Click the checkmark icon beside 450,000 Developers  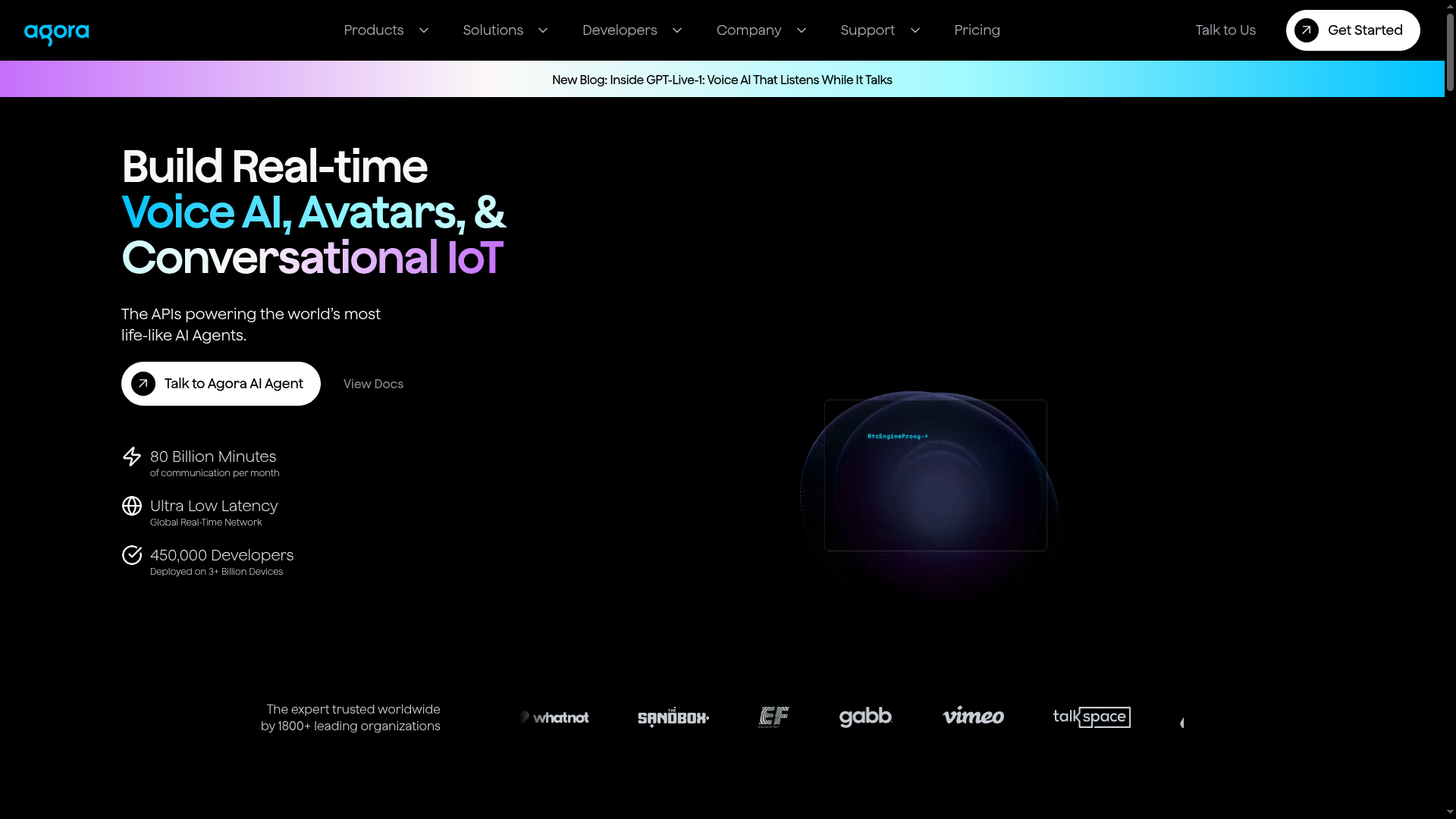pyautogui.click(x=132, y=555)
